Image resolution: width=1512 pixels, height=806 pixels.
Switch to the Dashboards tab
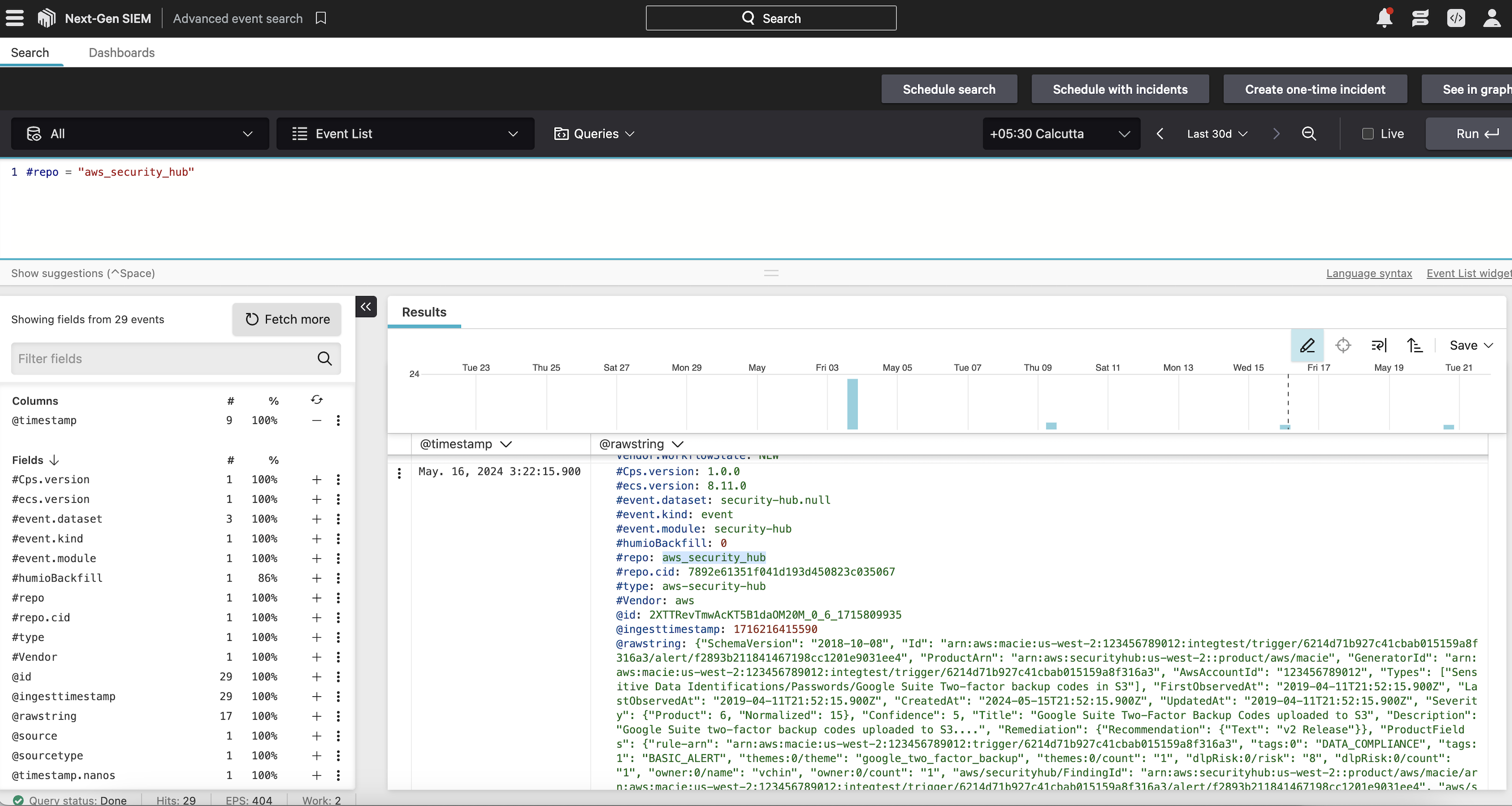[x=122, y=53]
